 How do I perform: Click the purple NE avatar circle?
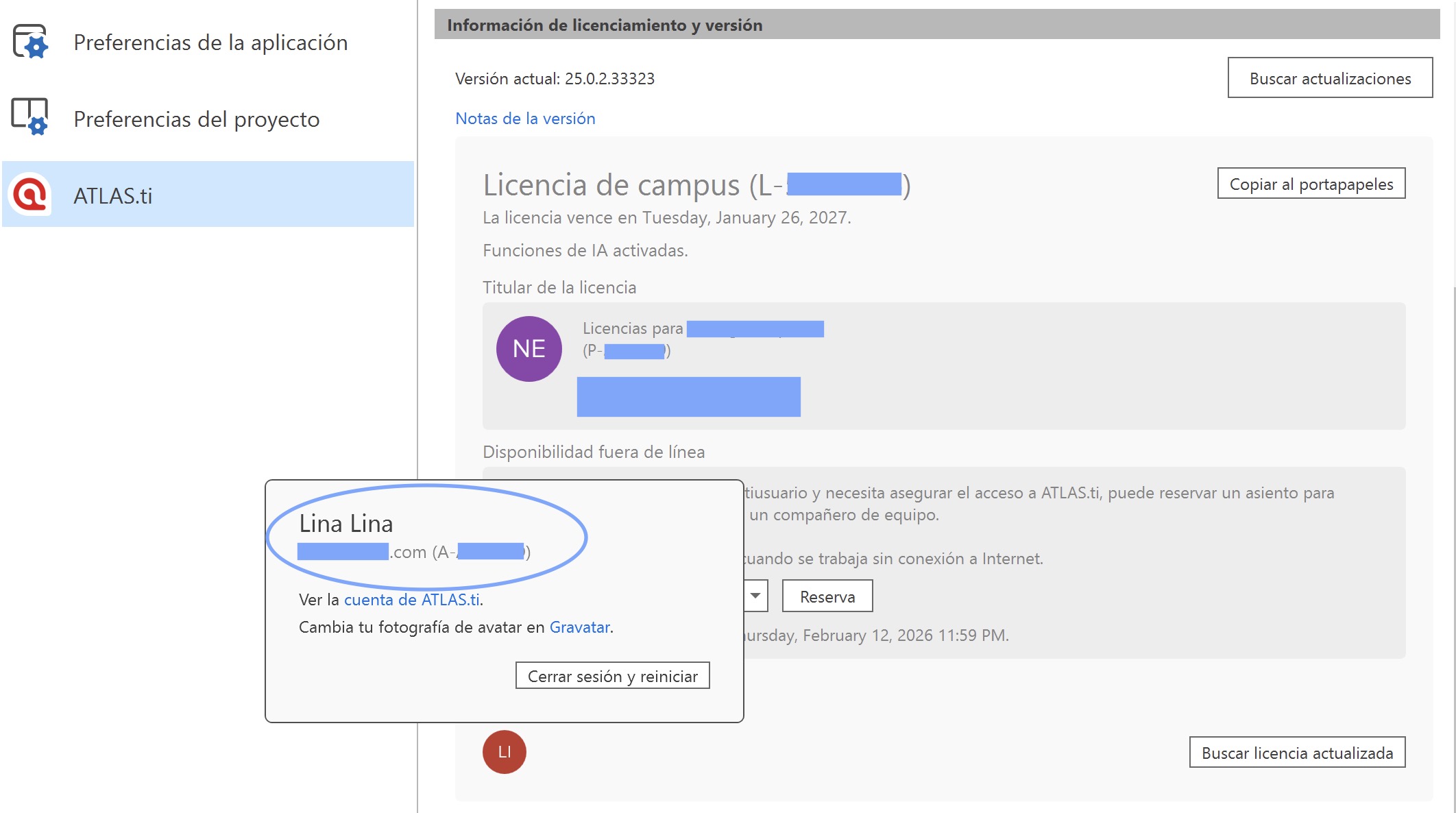529,349
